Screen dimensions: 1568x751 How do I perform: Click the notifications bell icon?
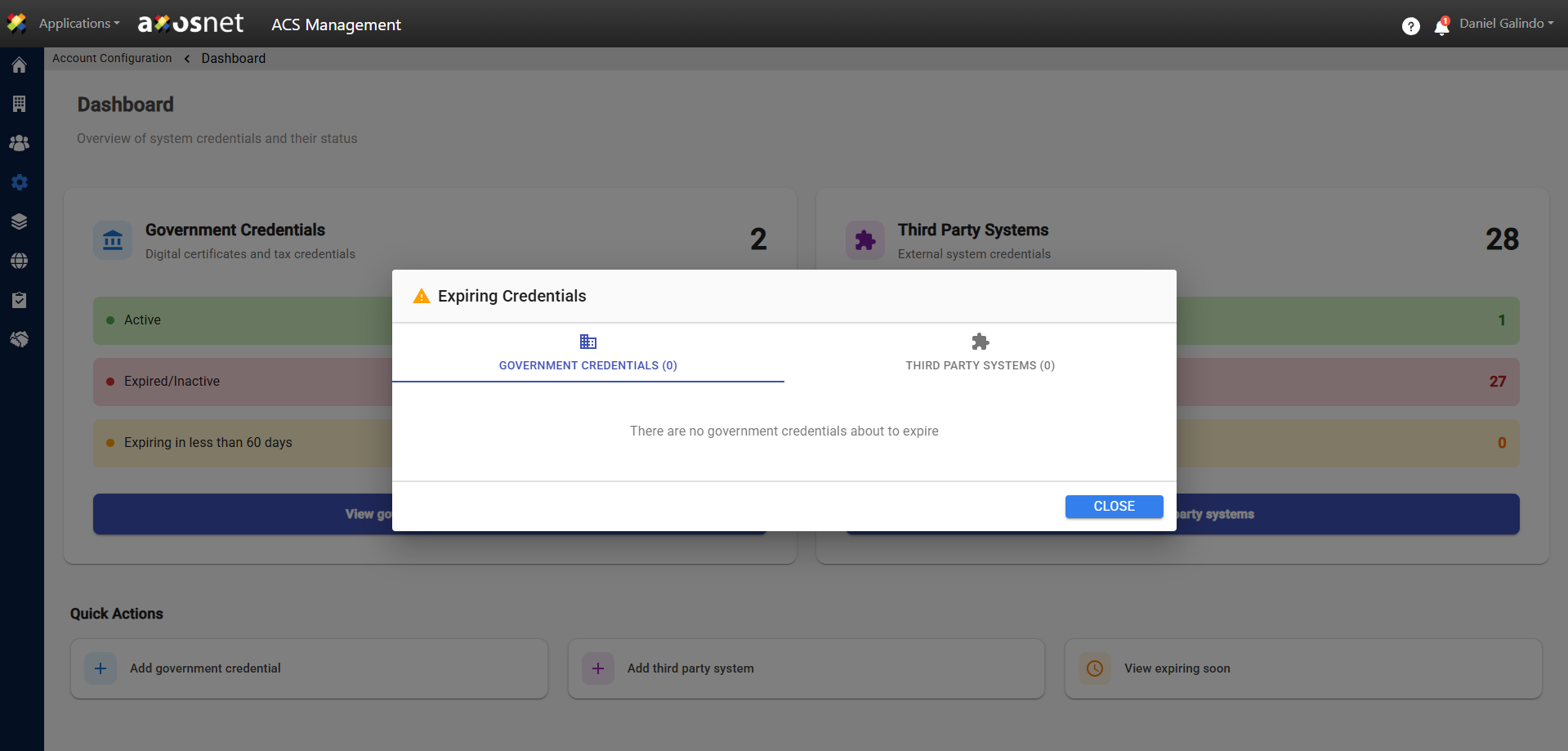(x=1441, y=27)
